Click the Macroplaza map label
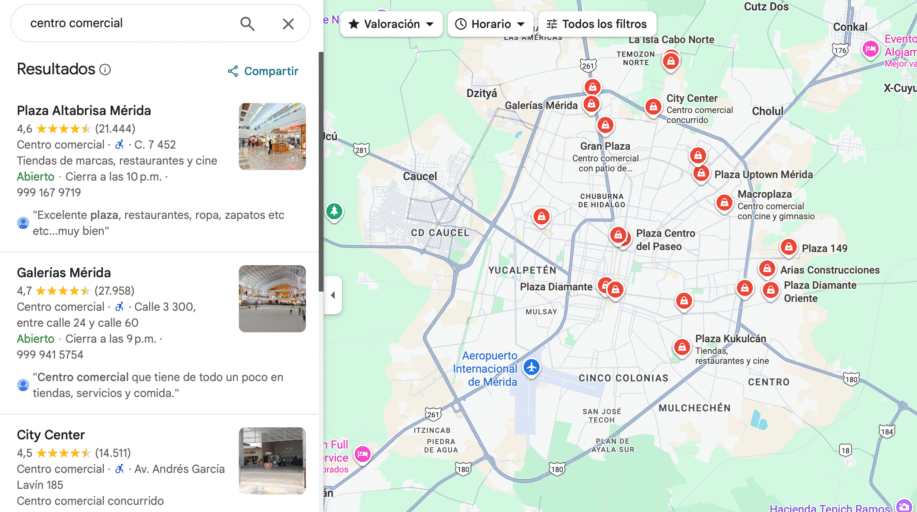Viewport: 917px width, 512px height. click(764, 194)
